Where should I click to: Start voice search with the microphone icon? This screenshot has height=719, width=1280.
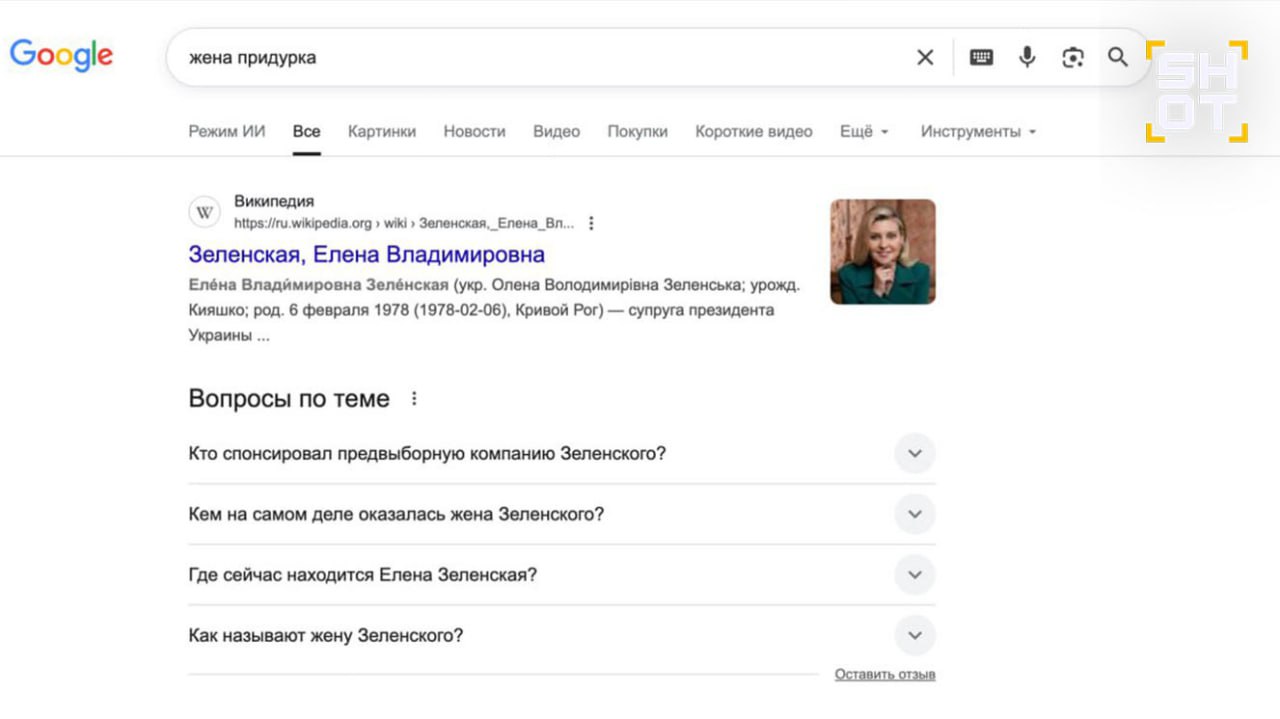pyautogui.click(x=1027, y=58)
